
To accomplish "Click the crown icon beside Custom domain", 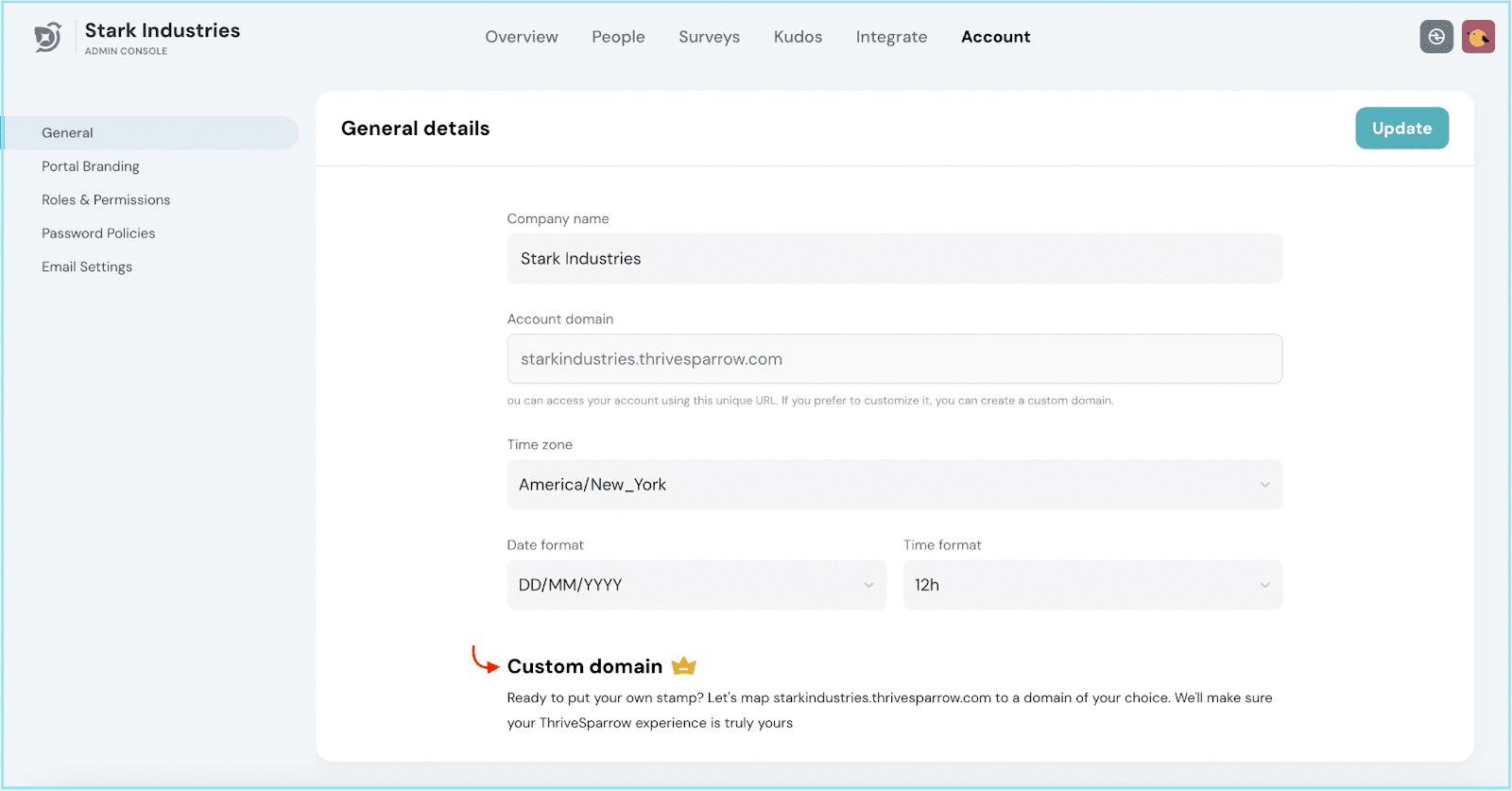I will [683, 666].
